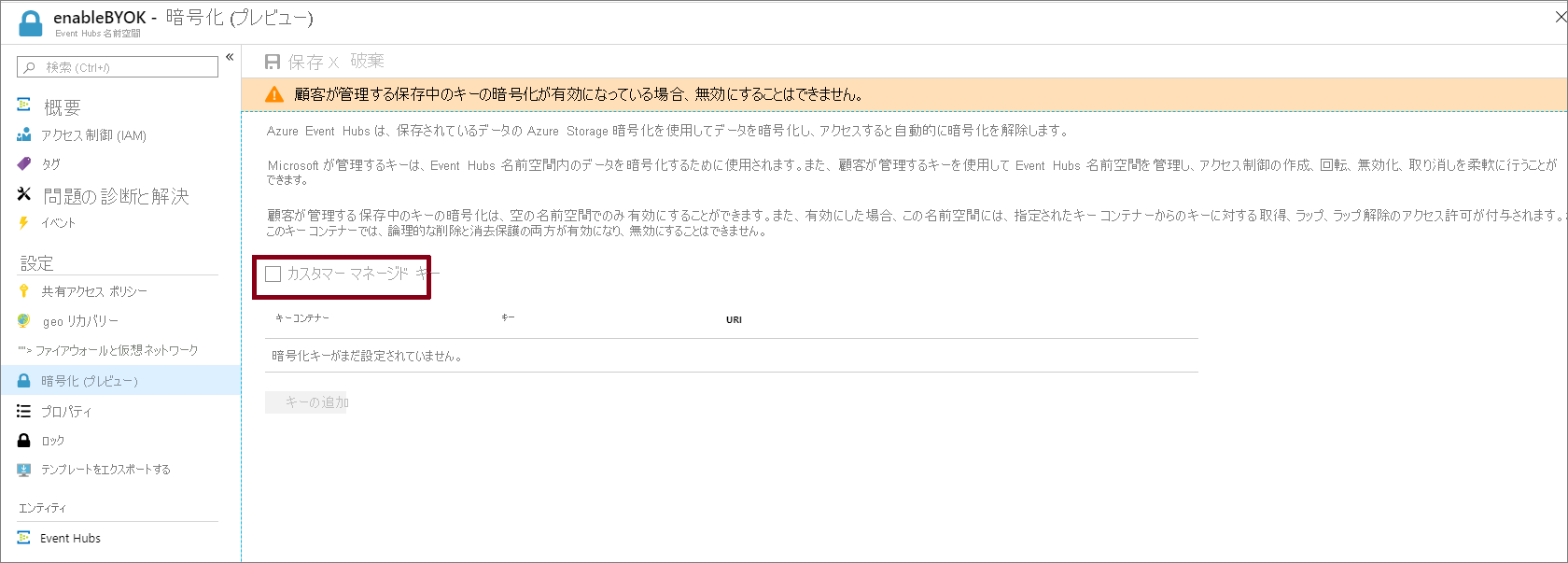Click the プロパティ list icon
The width and height of the screenshot is (1568, 563).
pos(24,411)
